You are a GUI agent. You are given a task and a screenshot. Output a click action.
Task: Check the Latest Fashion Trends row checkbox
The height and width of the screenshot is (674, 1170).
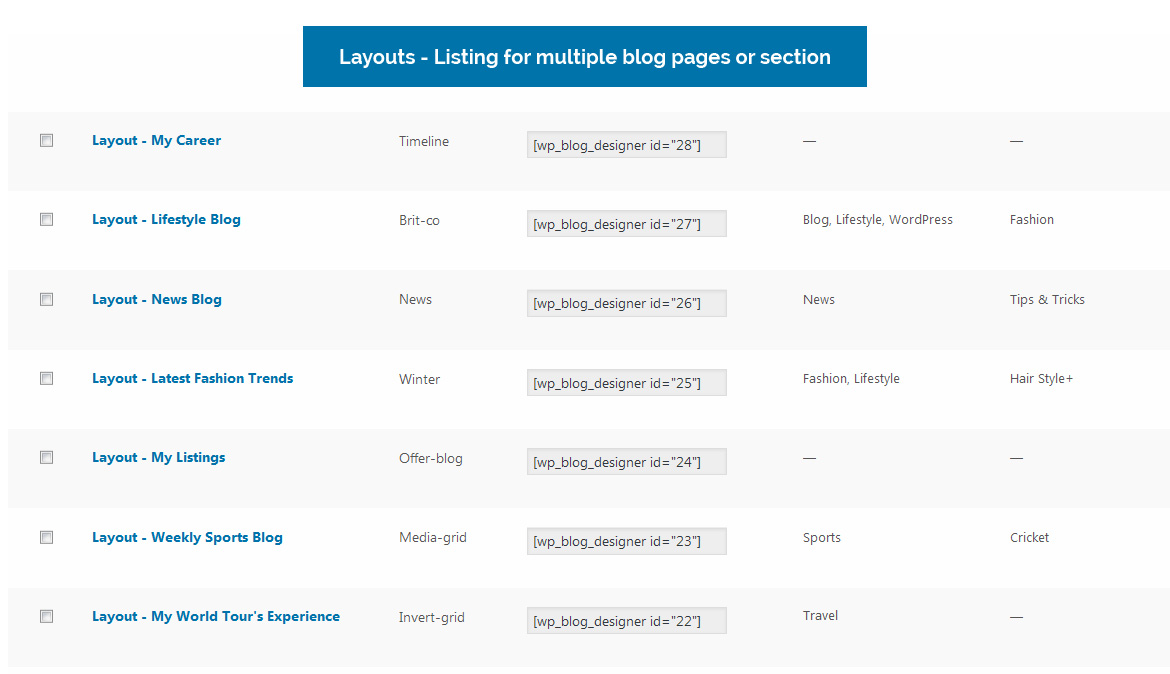click(46, 378)
